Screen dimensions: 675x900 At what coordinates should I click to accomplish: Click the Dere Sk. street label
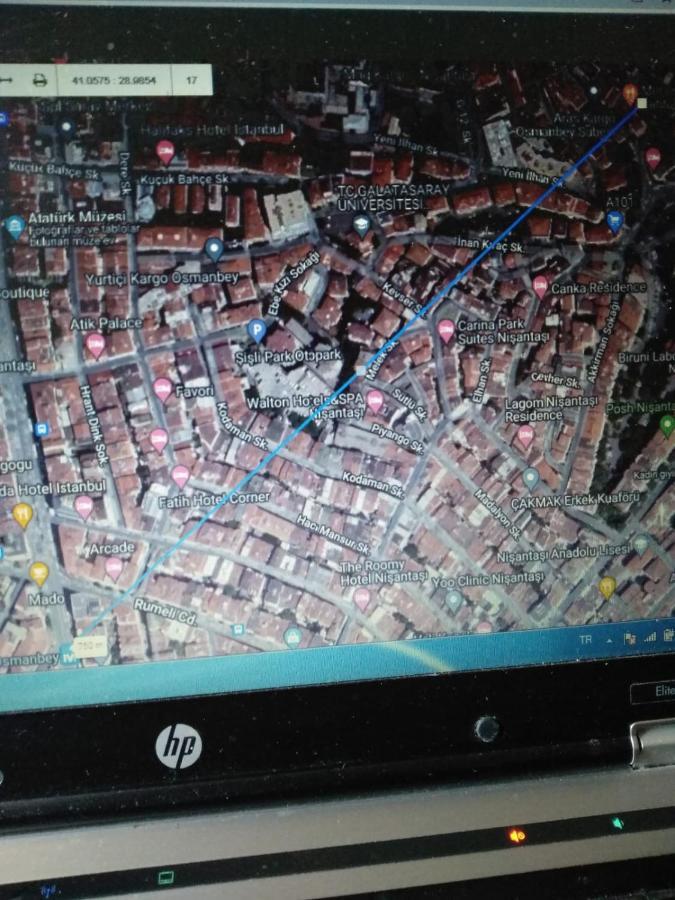tap(125, 172)
